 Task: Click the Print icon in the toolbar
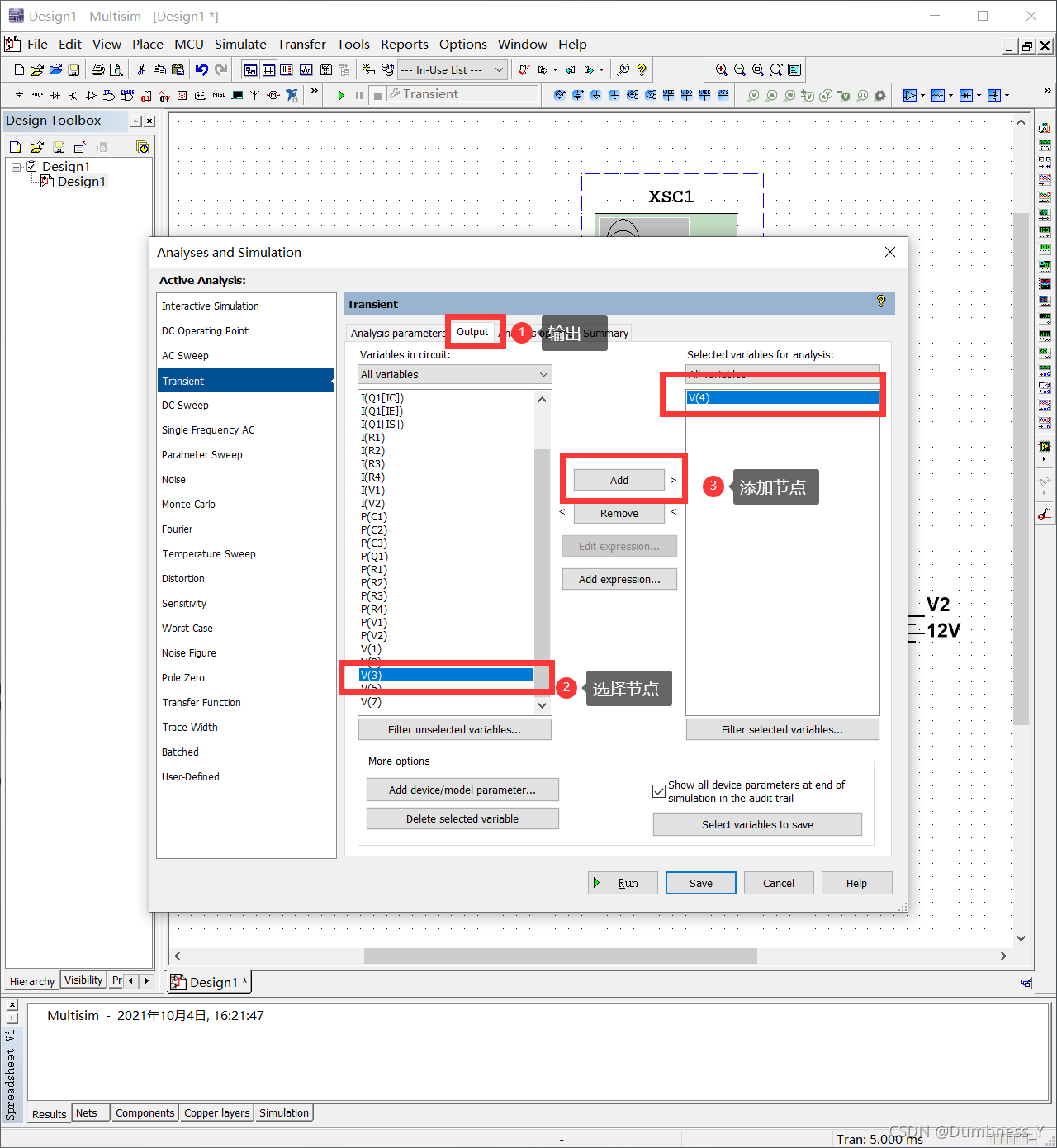pos(97,70)
